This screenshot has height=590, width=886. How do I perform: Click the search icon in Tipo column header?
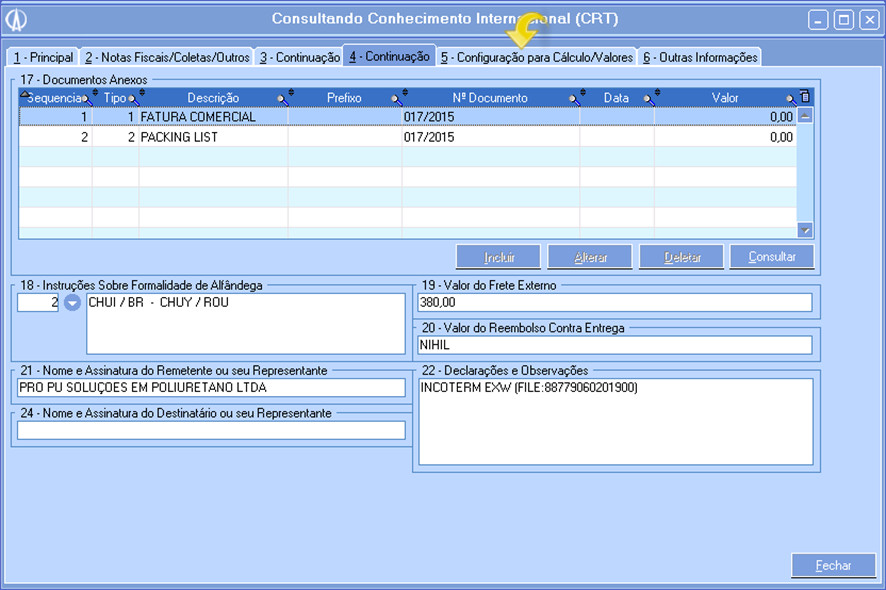click(x=134, y=98)
